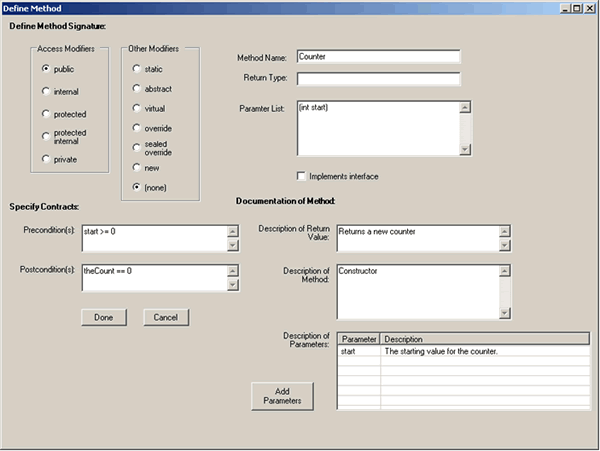Click the Add Parameters button
600x451 pixels.
click(x=282, y=396)
